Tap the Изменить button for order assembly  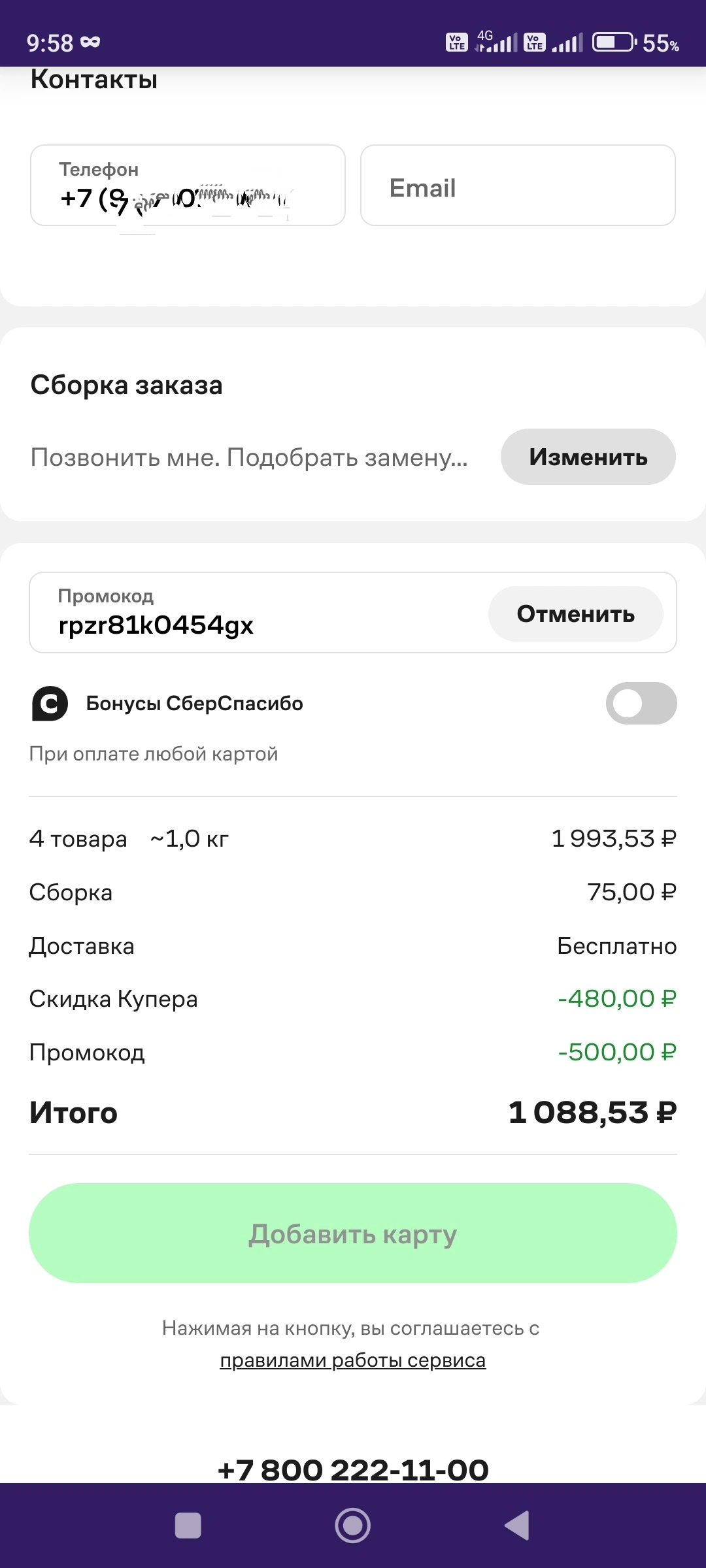point(588,457)
